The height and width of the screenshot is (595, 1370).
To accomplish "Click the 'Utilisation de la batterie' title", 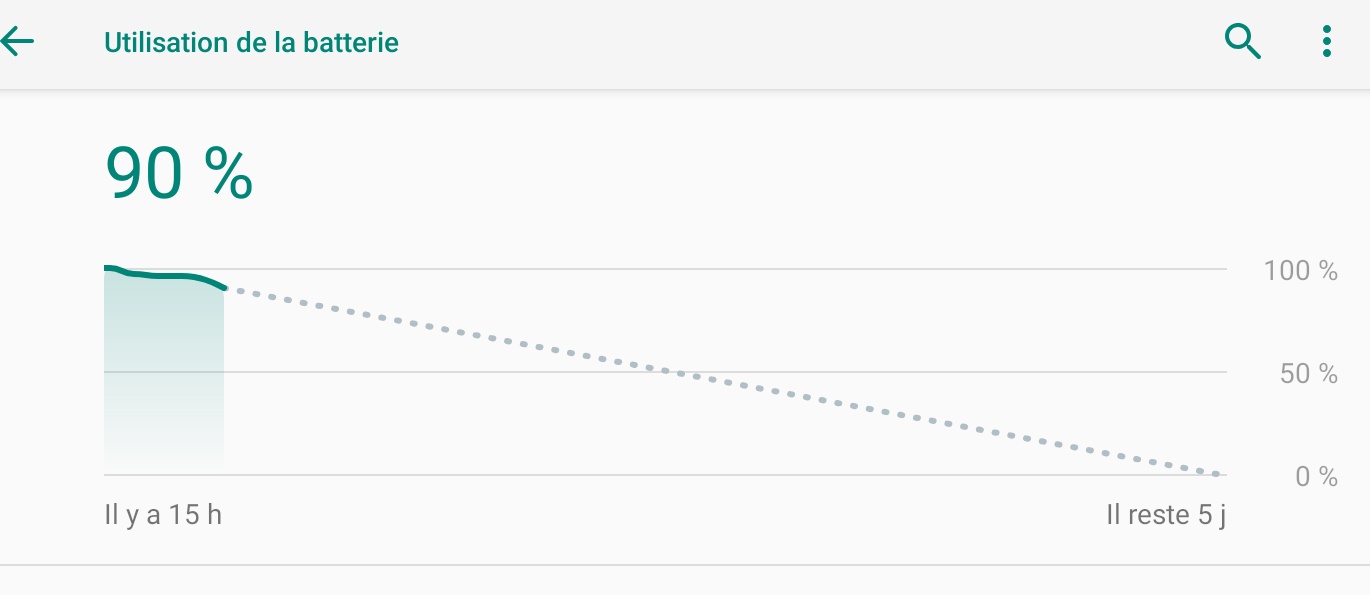I will point(251,43).
